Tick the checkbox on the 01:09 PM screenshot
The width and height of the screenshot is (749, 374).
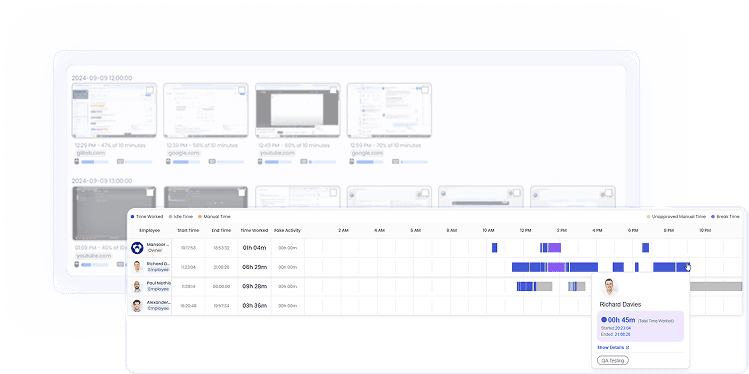tap(150, 193)
